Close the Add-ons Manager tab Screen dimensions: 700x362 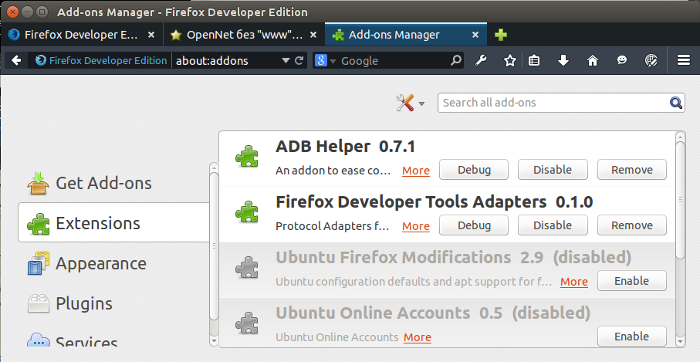tap(475, 35)
